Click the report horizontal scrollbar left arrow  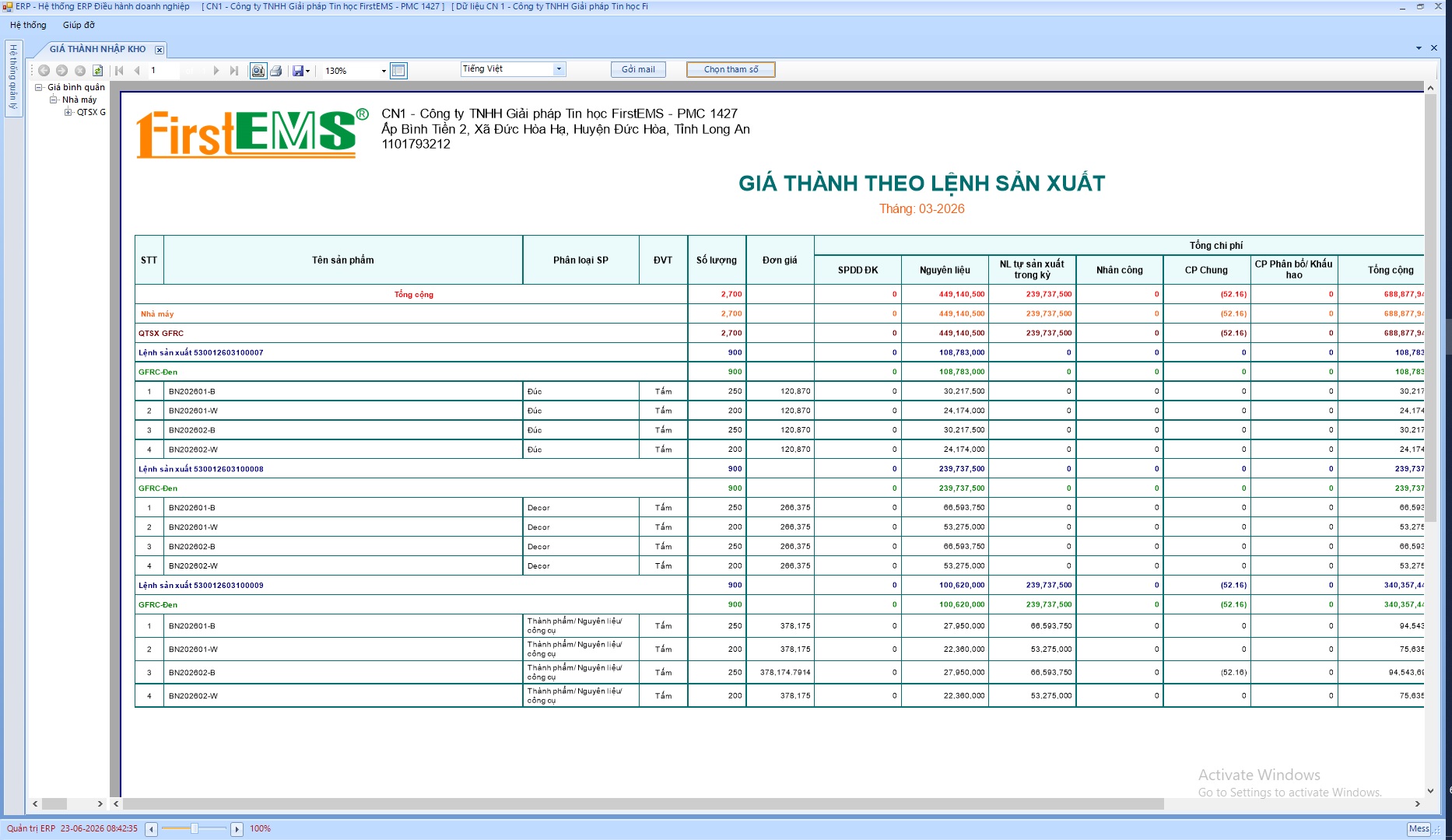coord(116,803)
